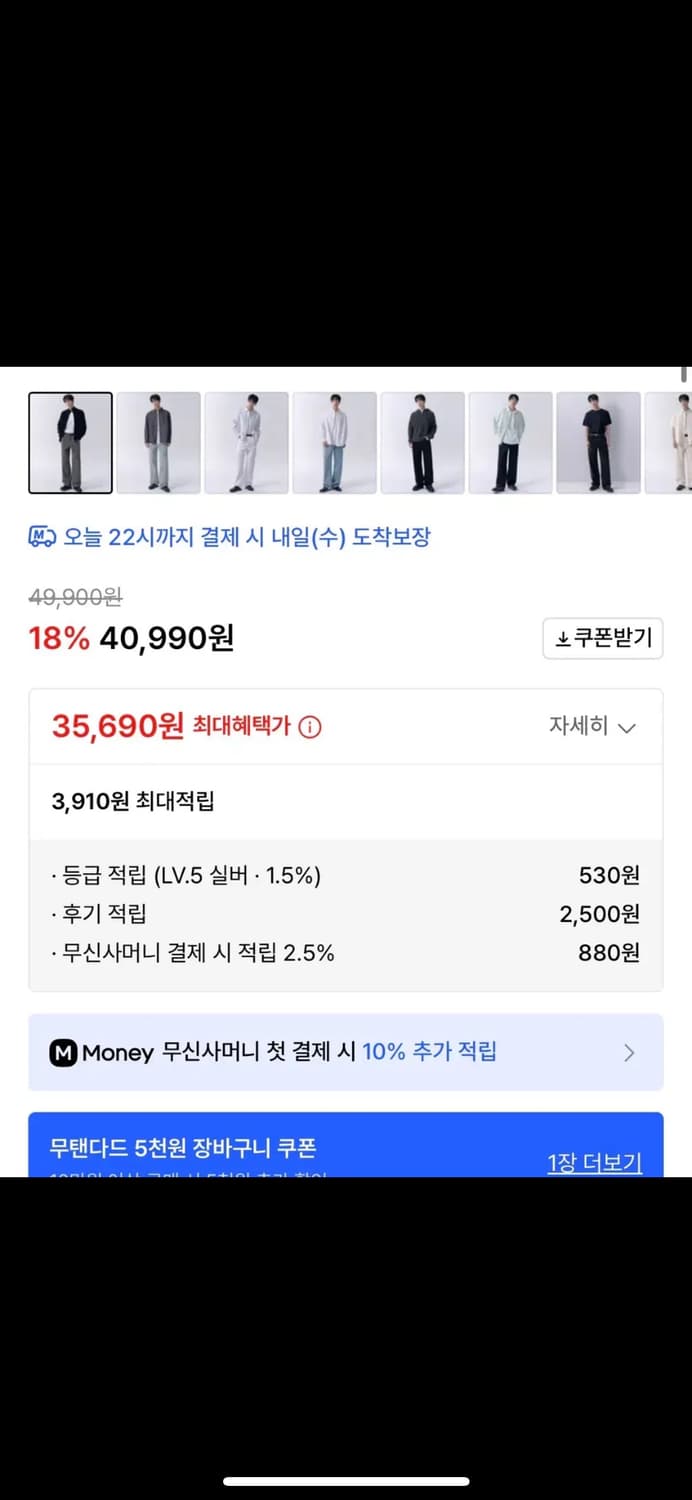Image resolution: width=692 pixels, height=1500 pixels.
Task: Select the white pants outfit thumbnail
Action: [x=246, y=442]
